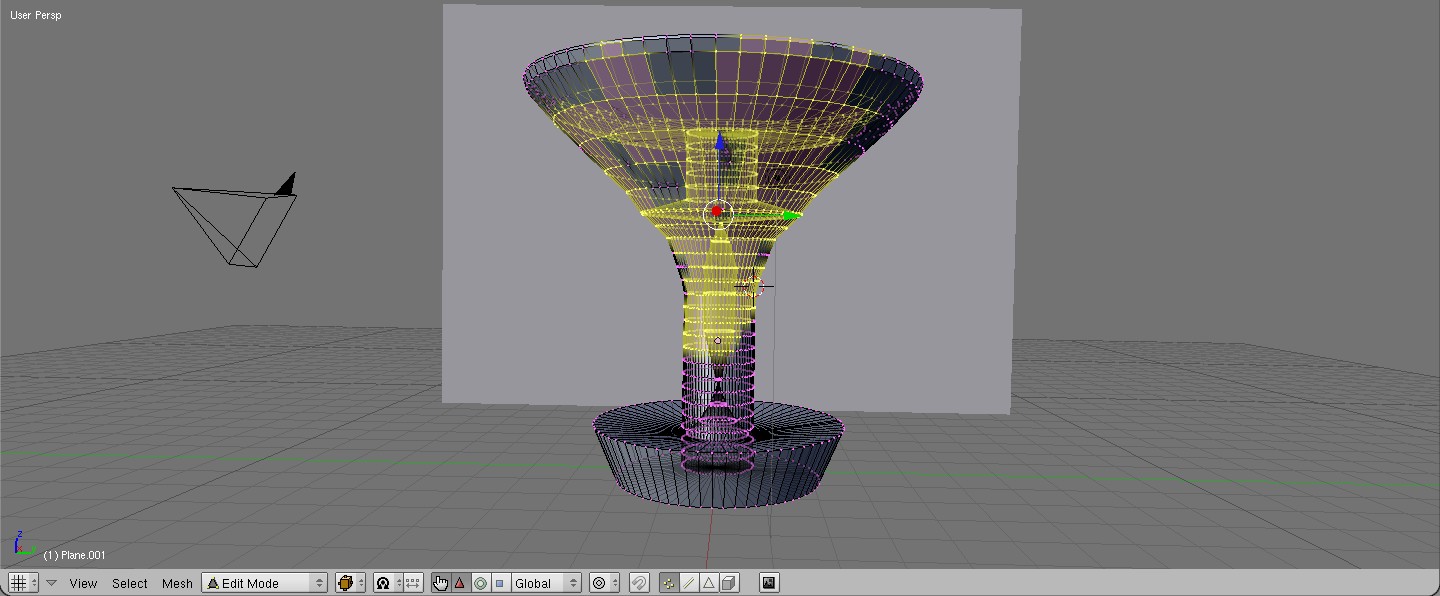Click the blue Z-axis manipulator arrow
This screenshot has width=1440, height=596.
[720, 143]
